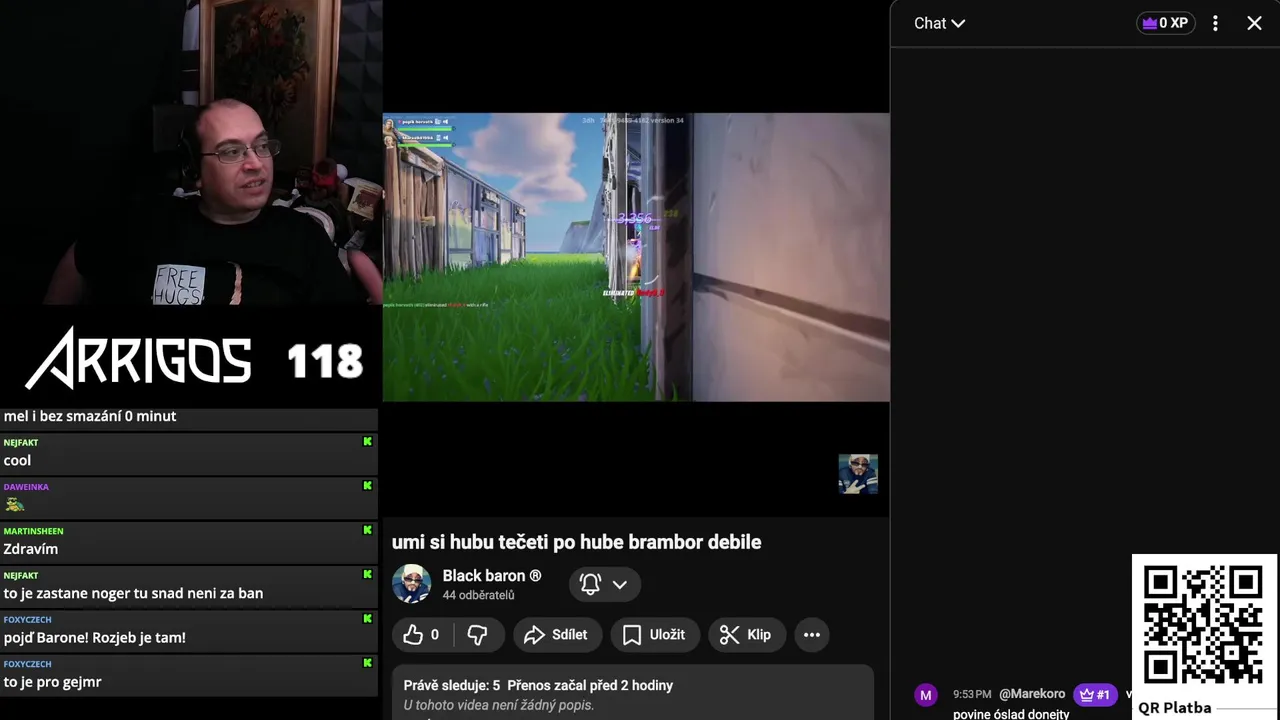1280x720 pixels.
Task: Click the 'to je pro gejmr' message text
Action: (x=52, y=682)
